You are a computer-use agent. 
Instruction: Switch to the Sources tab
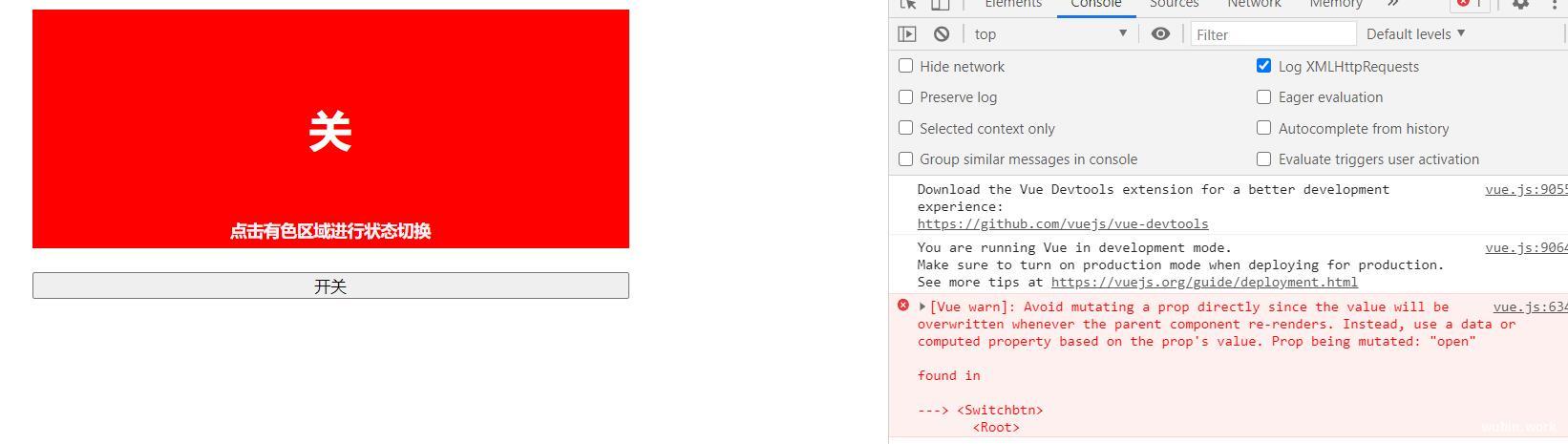tap(1174, 4)
